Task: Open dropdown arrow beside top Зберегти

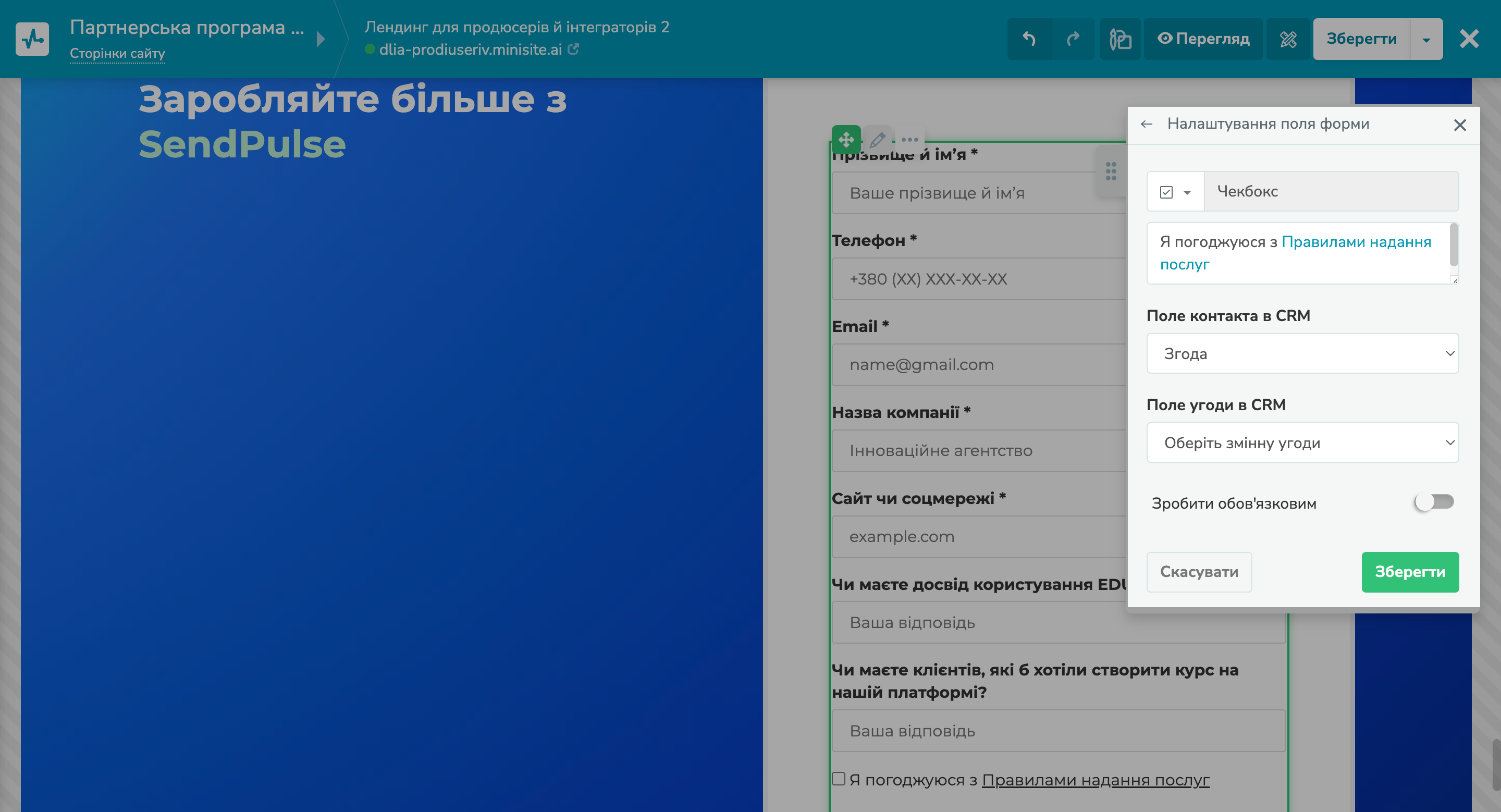Action: tap(1426, 39)
